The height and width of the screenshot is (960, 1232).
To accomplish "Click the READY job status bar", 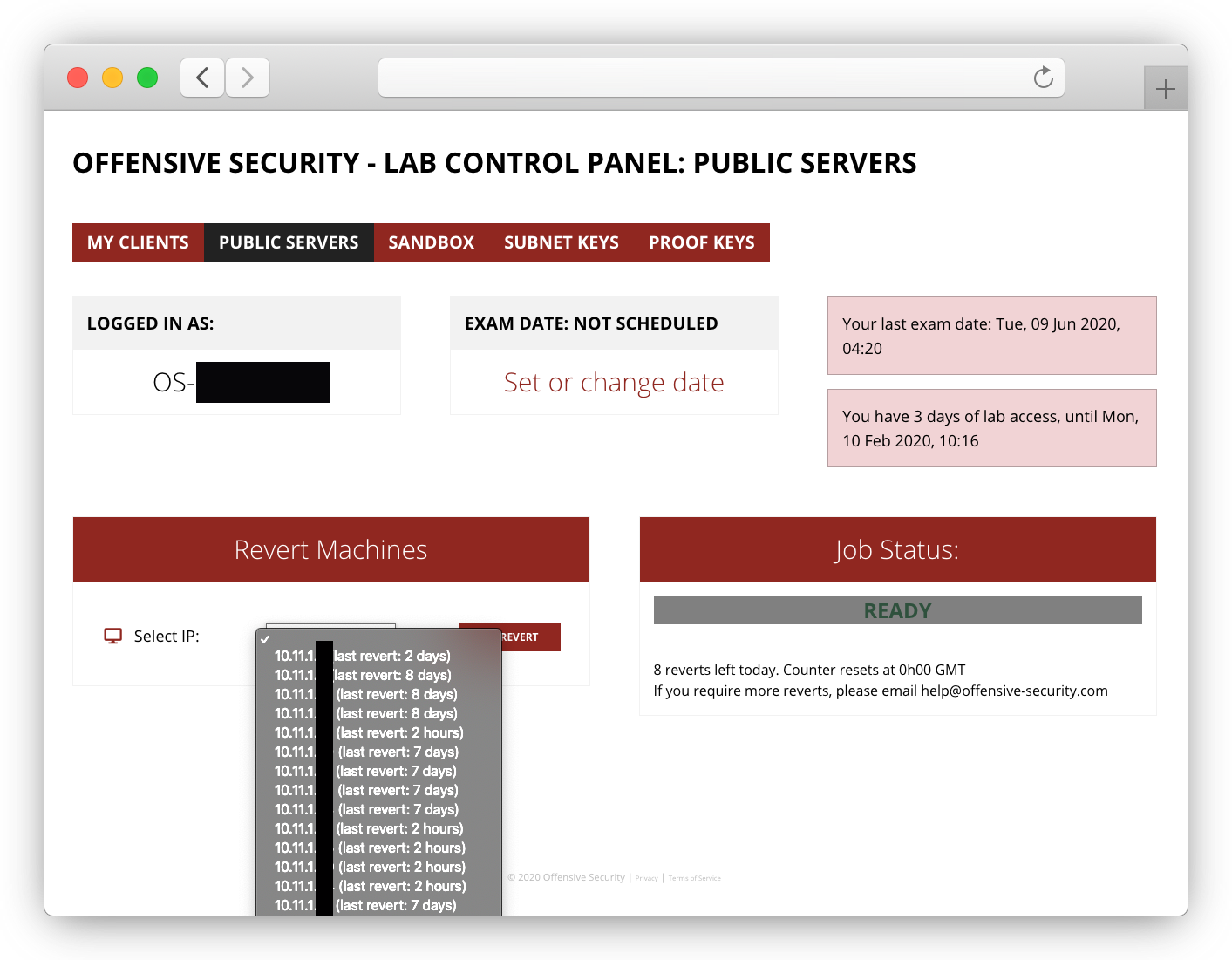I will point(898,610).
